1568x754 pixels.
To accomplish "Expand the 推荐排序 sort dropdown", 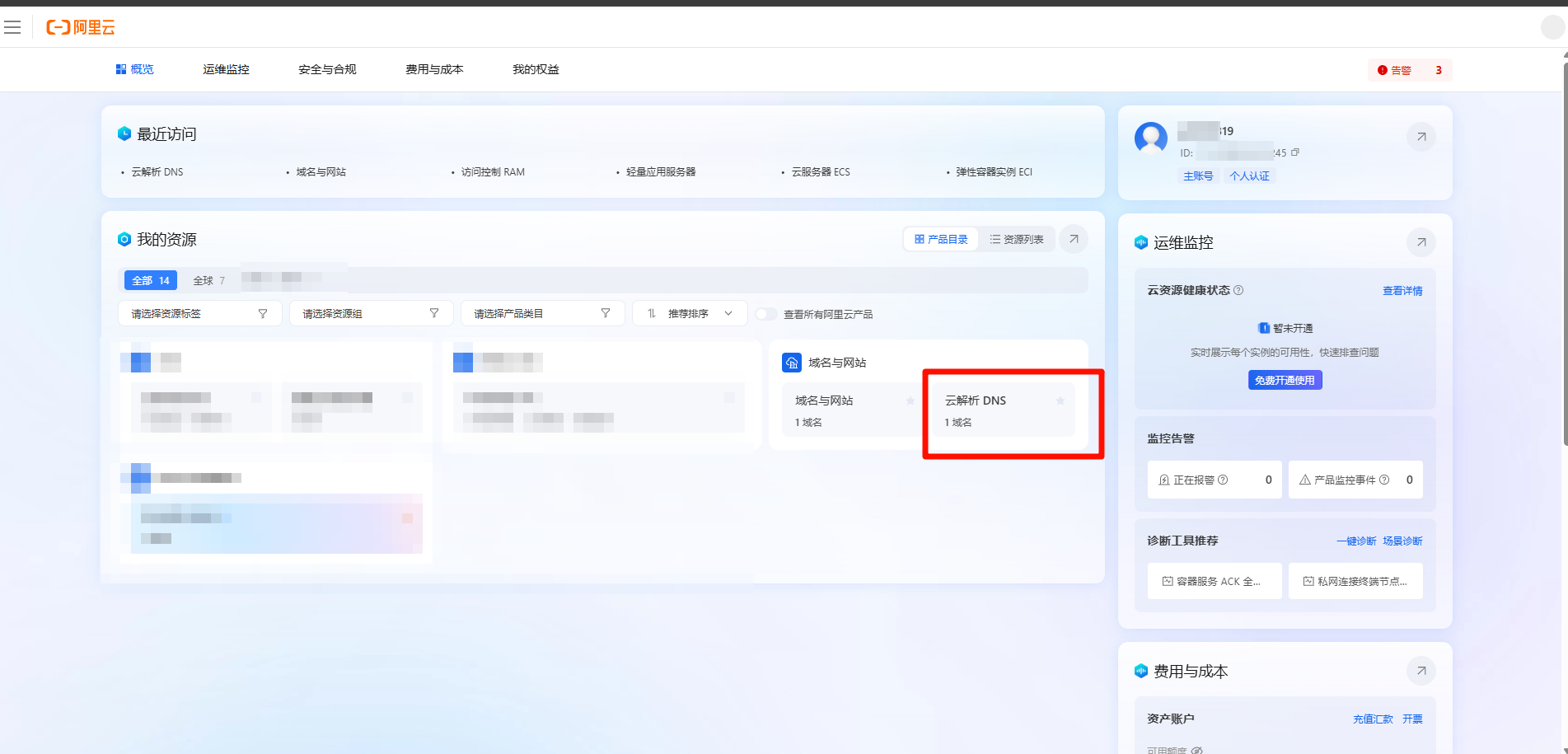I will point(689,314).
